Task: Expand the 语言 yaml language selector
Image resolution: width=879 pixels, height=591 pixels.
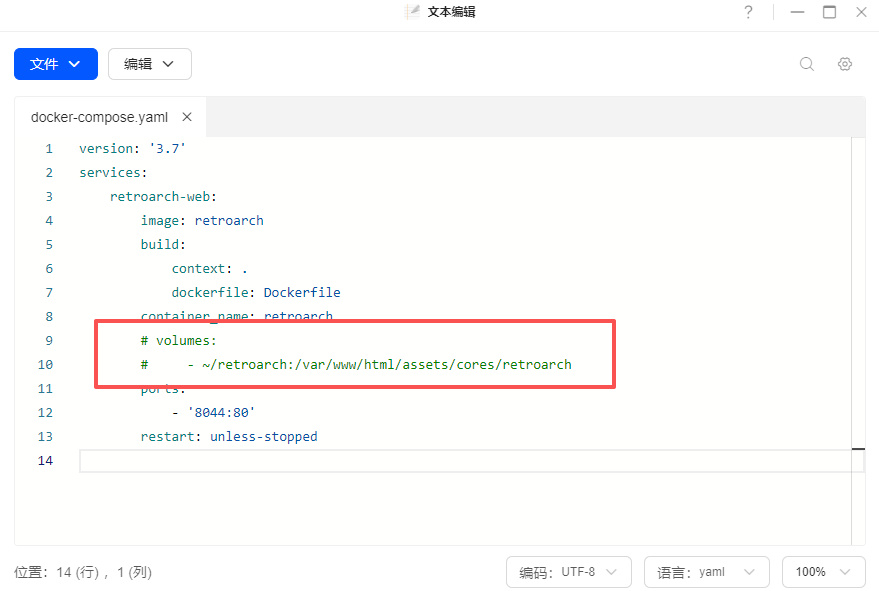Action: click(x=706, y=572)
